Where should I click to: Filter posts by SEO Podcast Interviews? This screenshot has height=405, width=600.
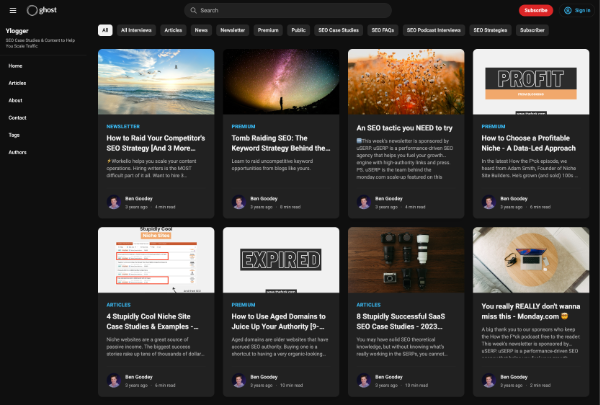(438, 30)
